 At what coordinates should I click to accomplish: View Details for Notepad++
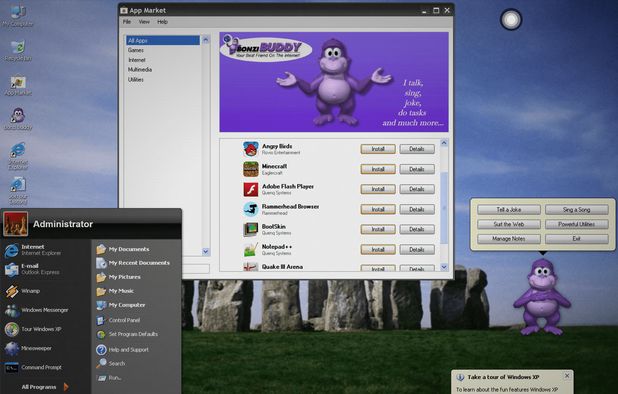(x=417, y=249)
